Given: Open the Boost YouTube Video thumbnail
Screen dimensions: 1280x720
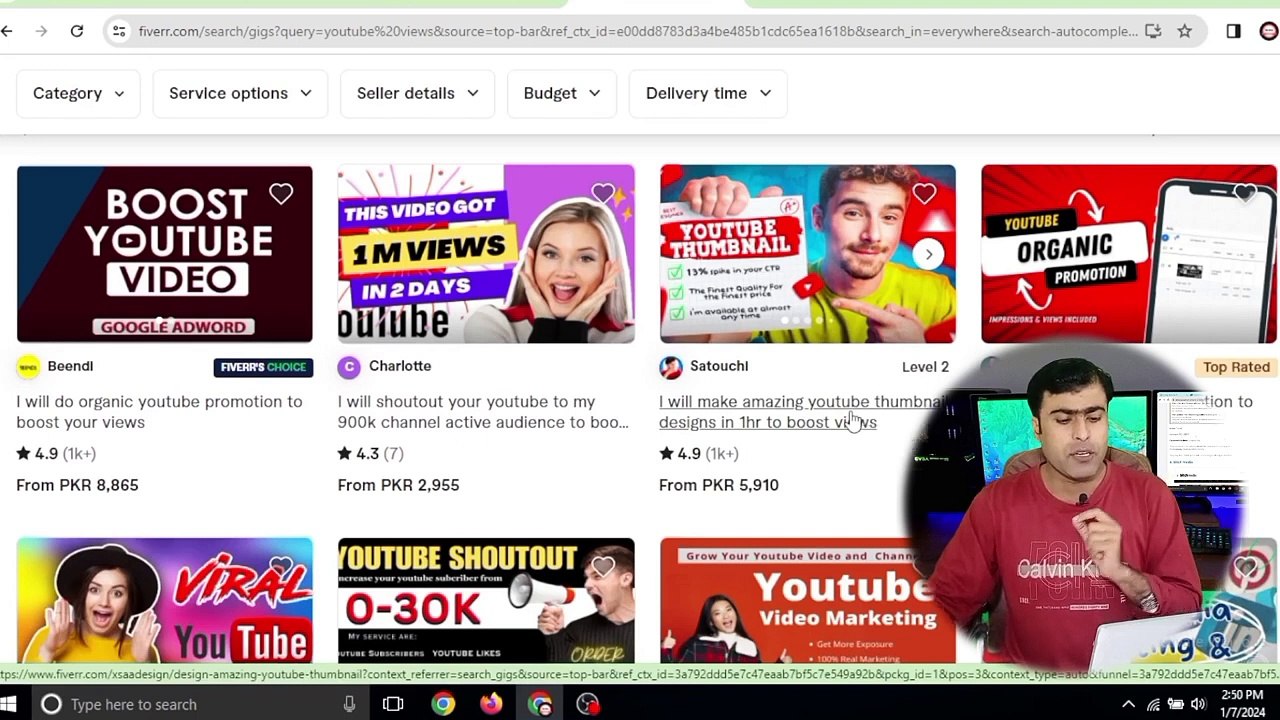Looking at the screenshot, I should pyautogui.click(x=165, y=254).
